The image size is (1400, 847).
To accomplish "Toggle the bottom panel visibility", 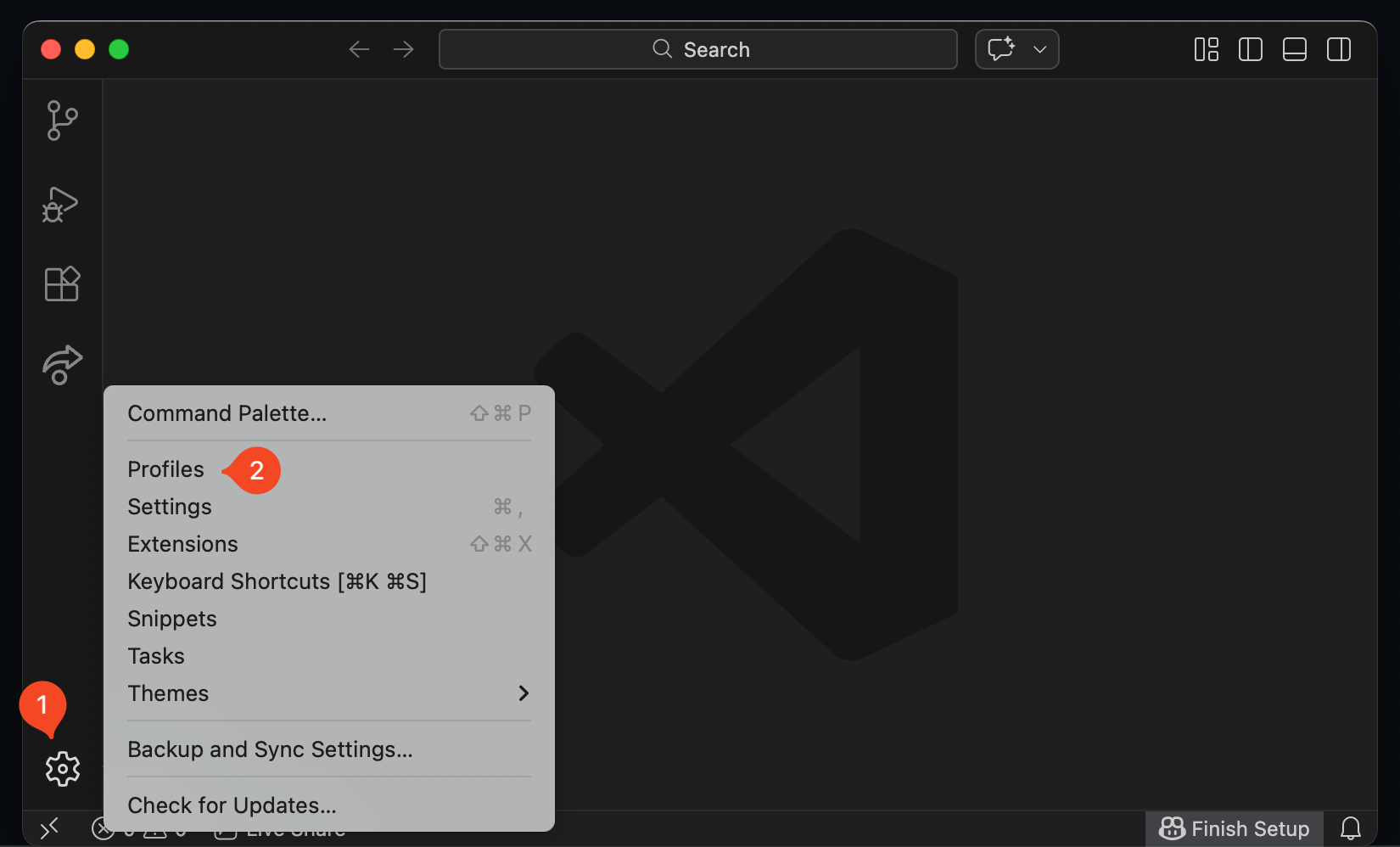I will tap(1294, 49).
